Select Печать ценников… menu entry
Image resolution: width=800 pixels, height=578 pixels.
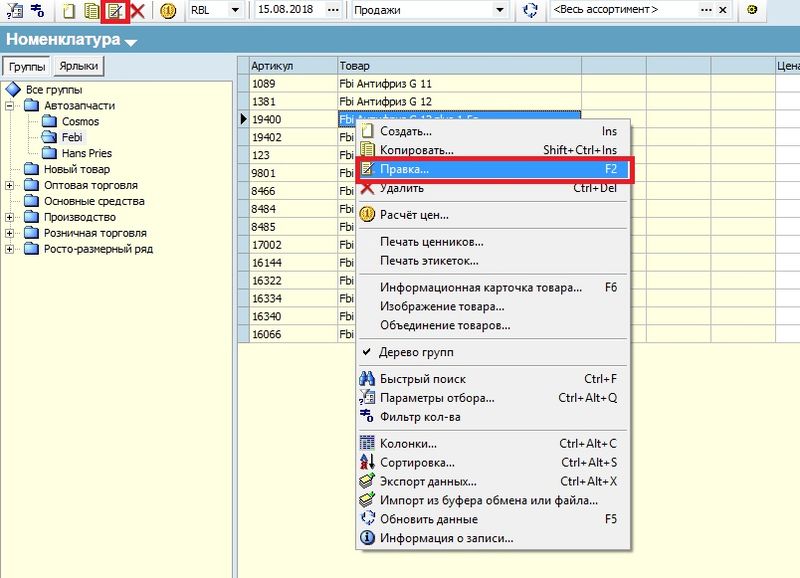pos(493,242)
